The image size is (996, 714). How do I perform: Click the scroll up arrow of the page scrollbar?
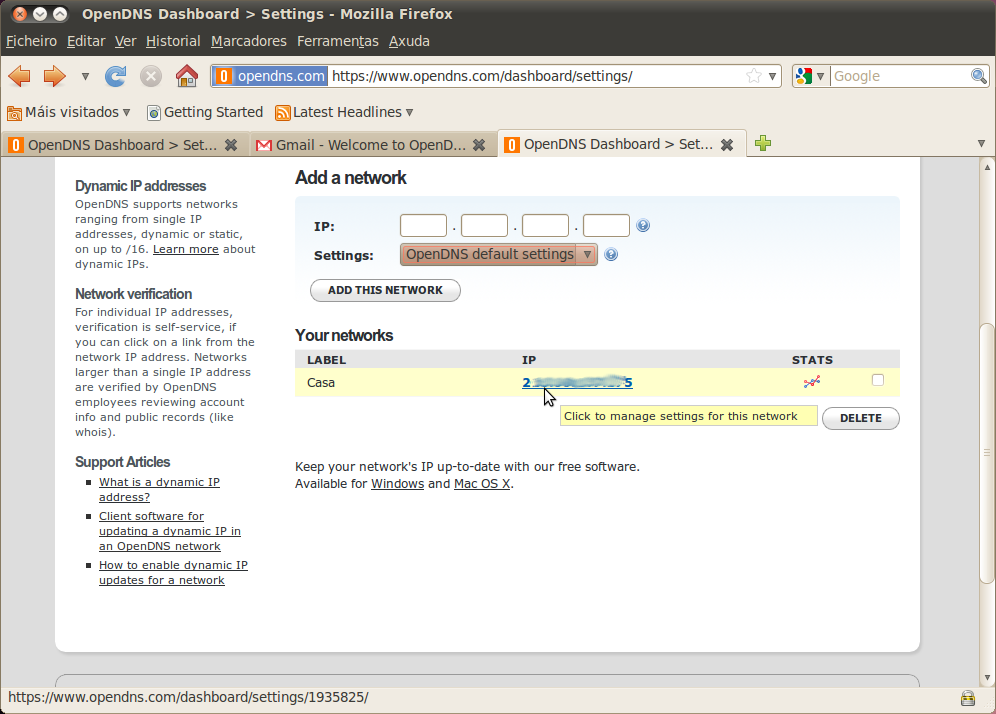tap(987, 167)
